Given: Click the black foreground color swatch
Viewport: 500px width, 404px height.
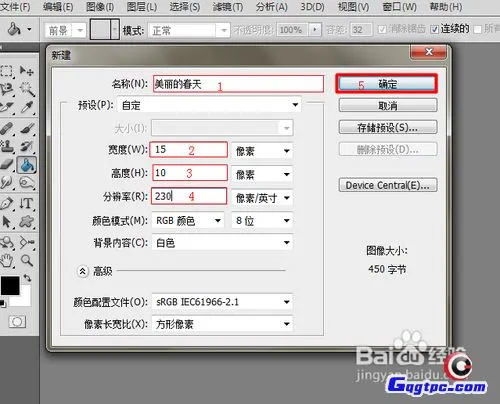Looking at the screenshot, I should coord(9,285).
